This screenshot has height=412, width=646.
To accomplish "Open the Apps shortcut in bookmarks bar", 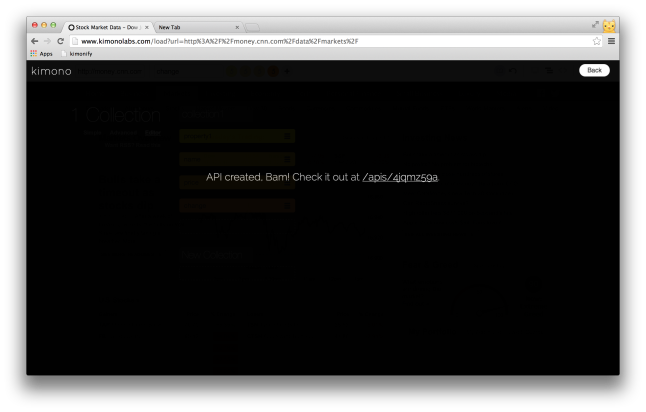I will click(x=40, y=53).
